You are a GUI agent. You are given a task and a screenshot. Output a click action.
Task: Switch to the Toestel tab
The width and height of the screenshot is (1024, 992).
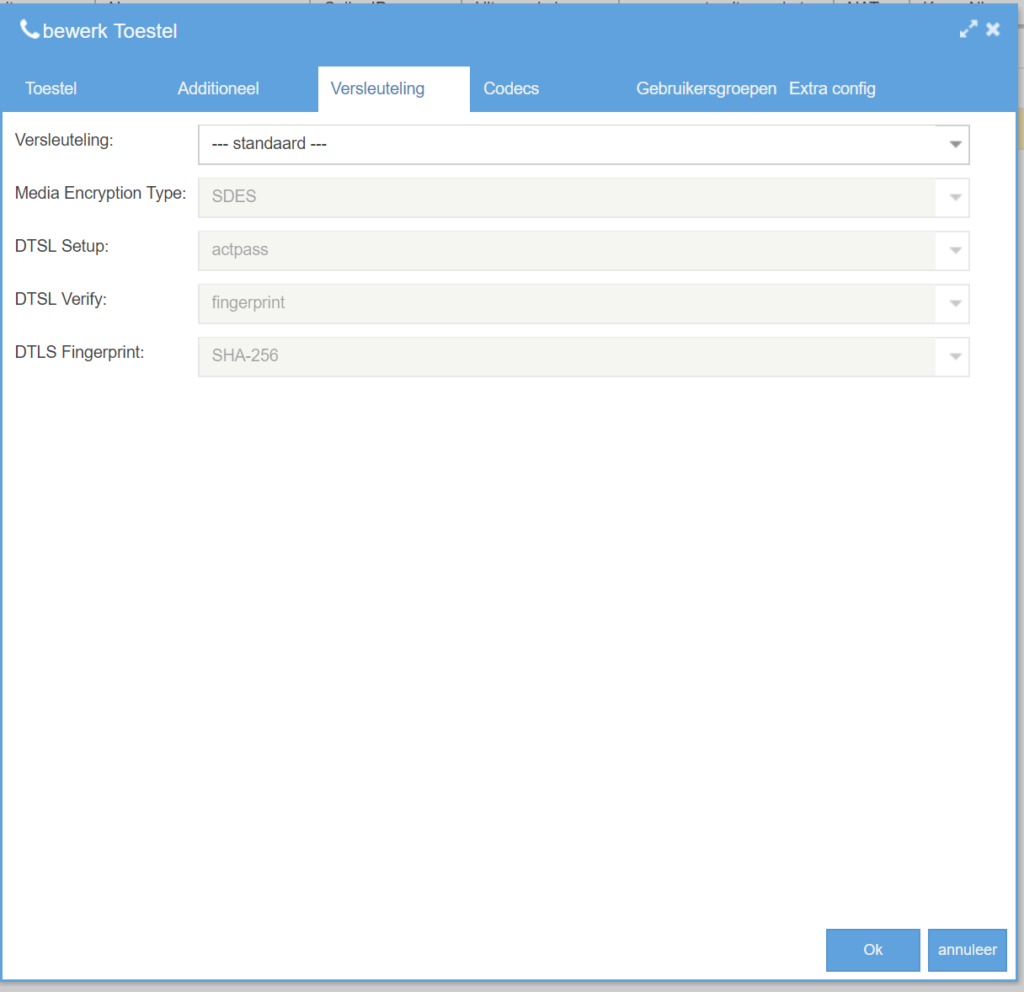pyautogui.click(x=51, y=89)
